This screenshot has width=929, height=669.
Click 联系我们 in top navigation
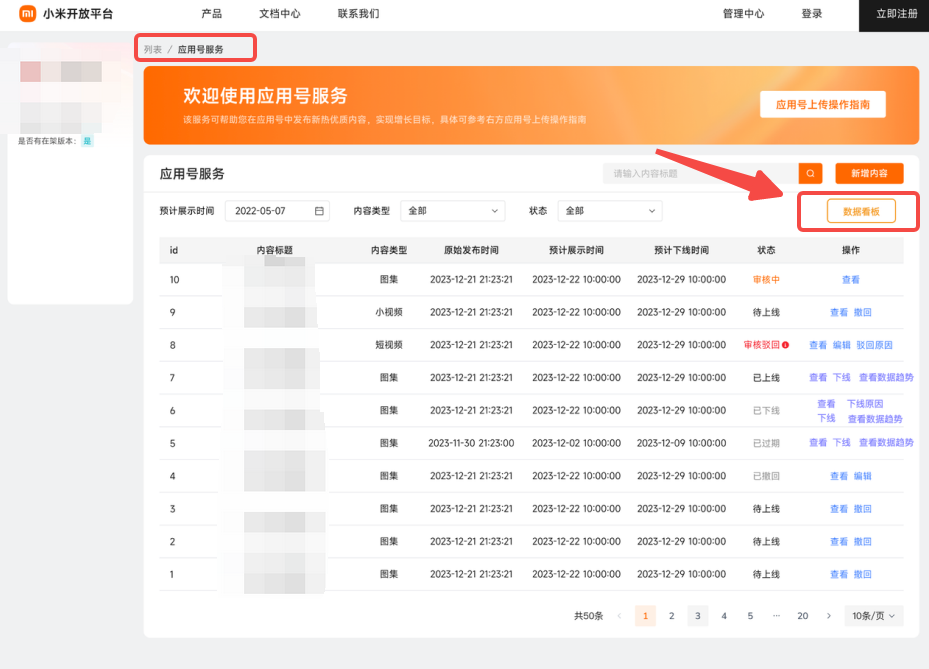[358, 14]
